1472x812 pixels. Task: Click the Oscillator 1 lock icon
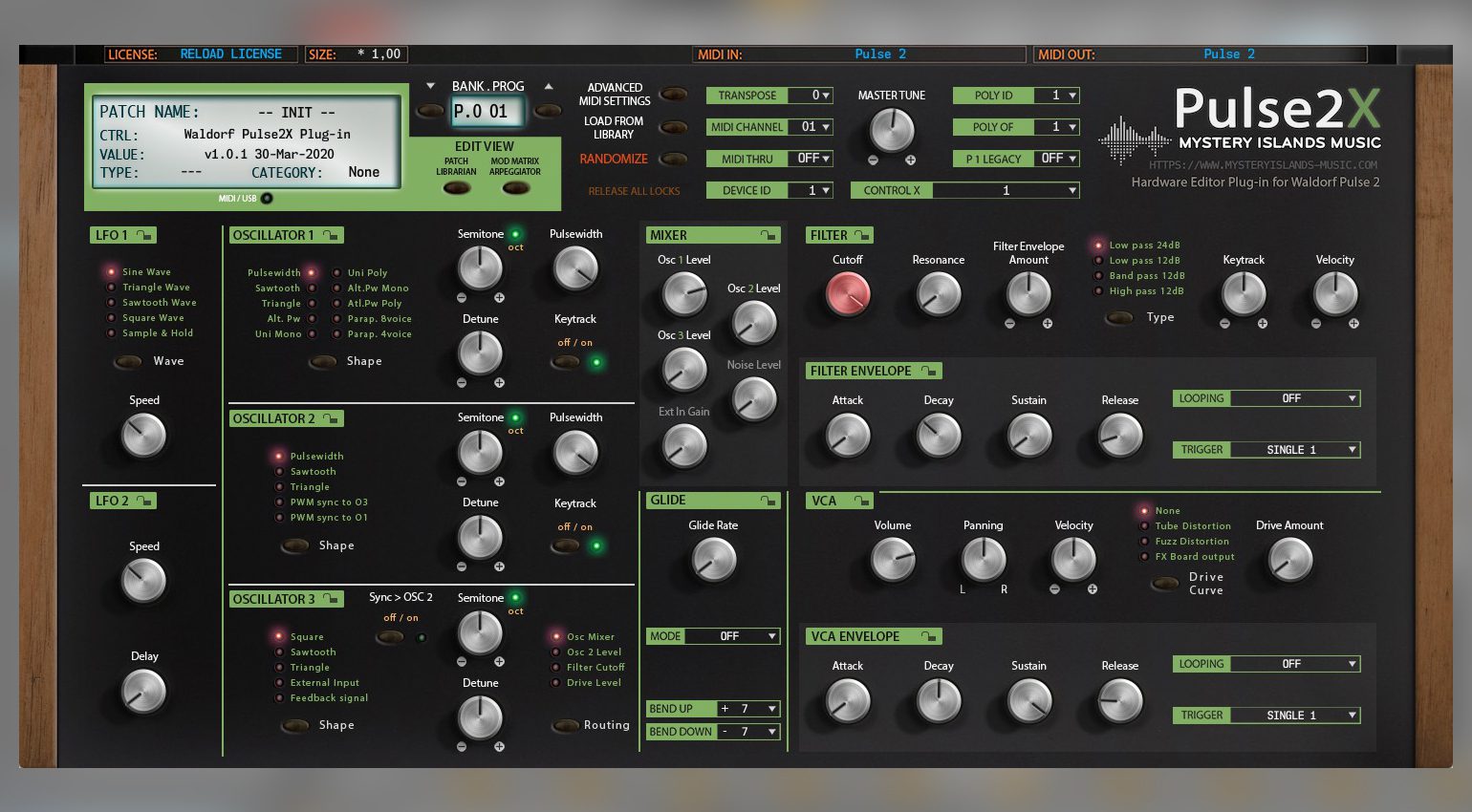[331, 235]
